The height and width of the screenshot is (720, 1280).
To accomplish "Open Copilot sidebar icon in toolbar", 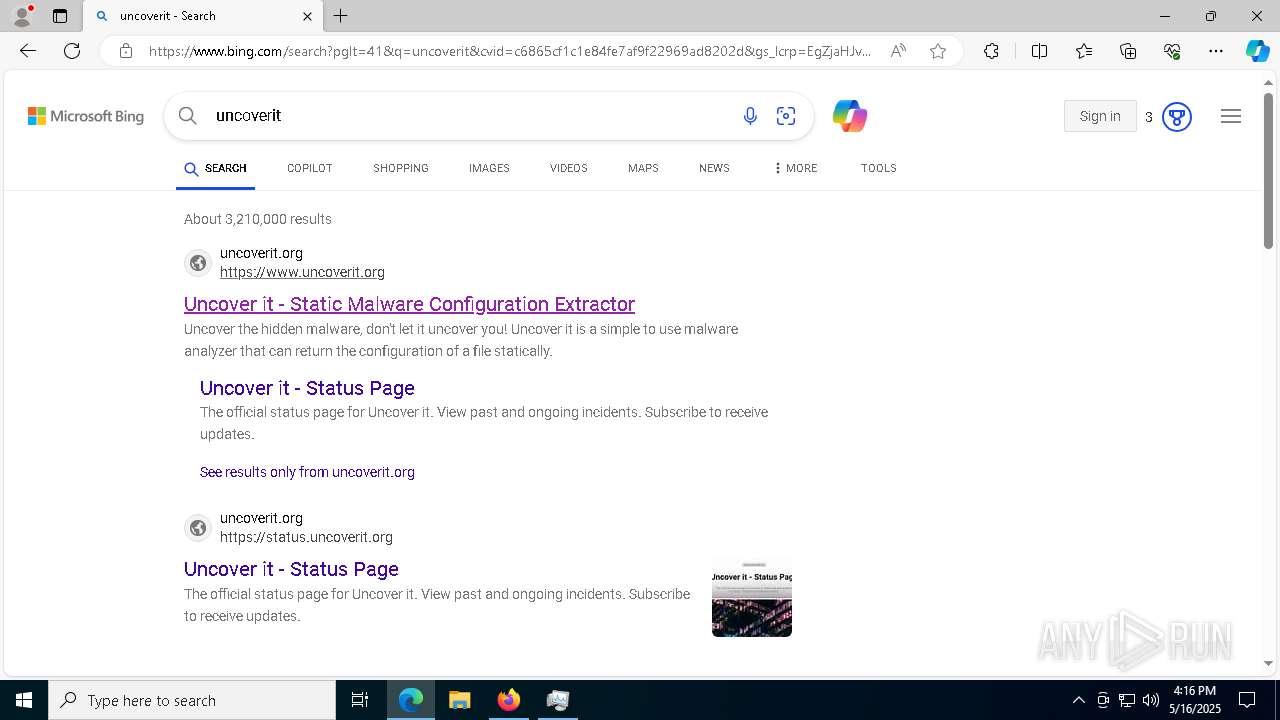I will pos(1257,51).
